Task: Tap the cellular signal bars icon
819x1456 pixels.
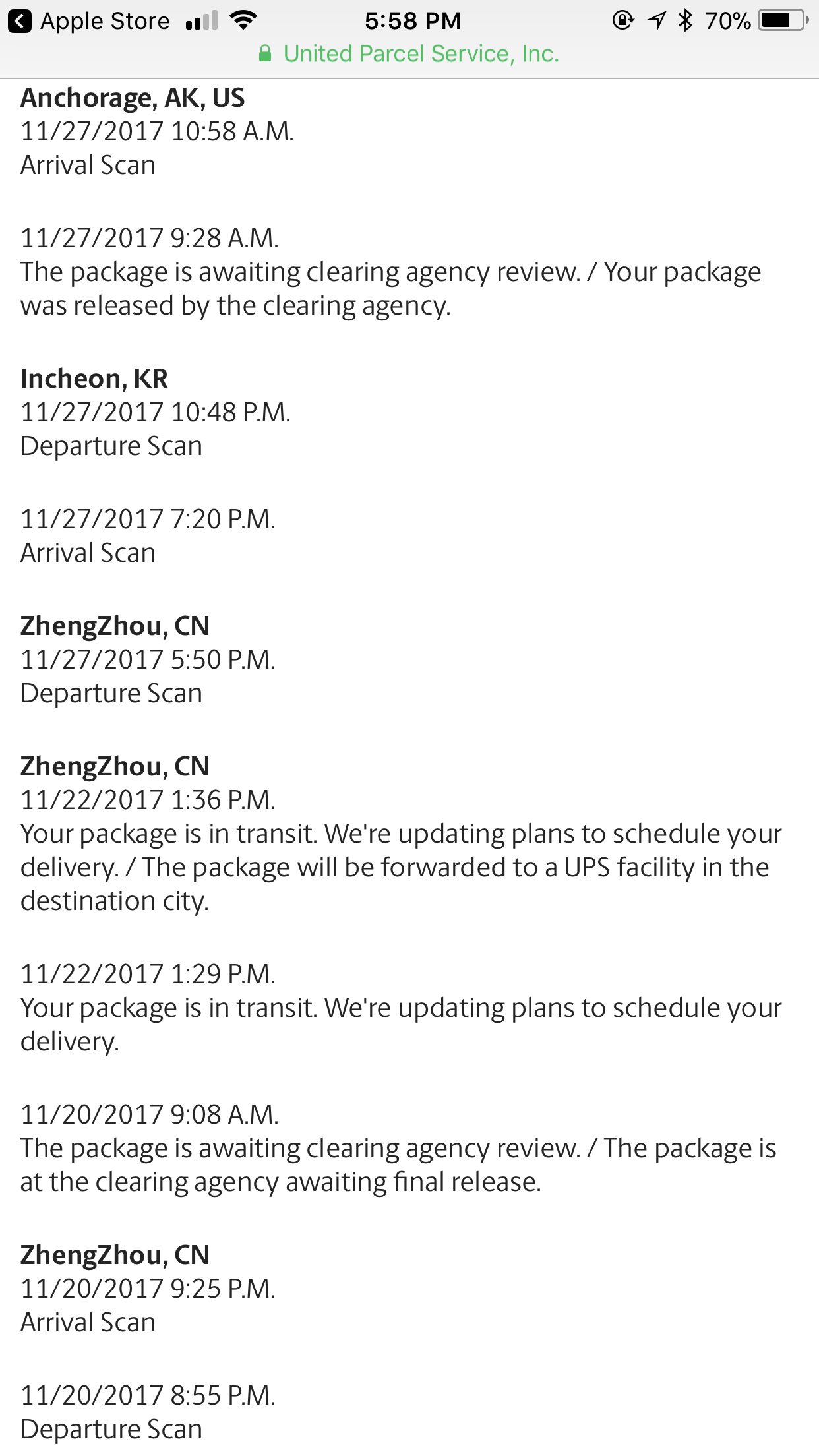Action: (202, 21)
